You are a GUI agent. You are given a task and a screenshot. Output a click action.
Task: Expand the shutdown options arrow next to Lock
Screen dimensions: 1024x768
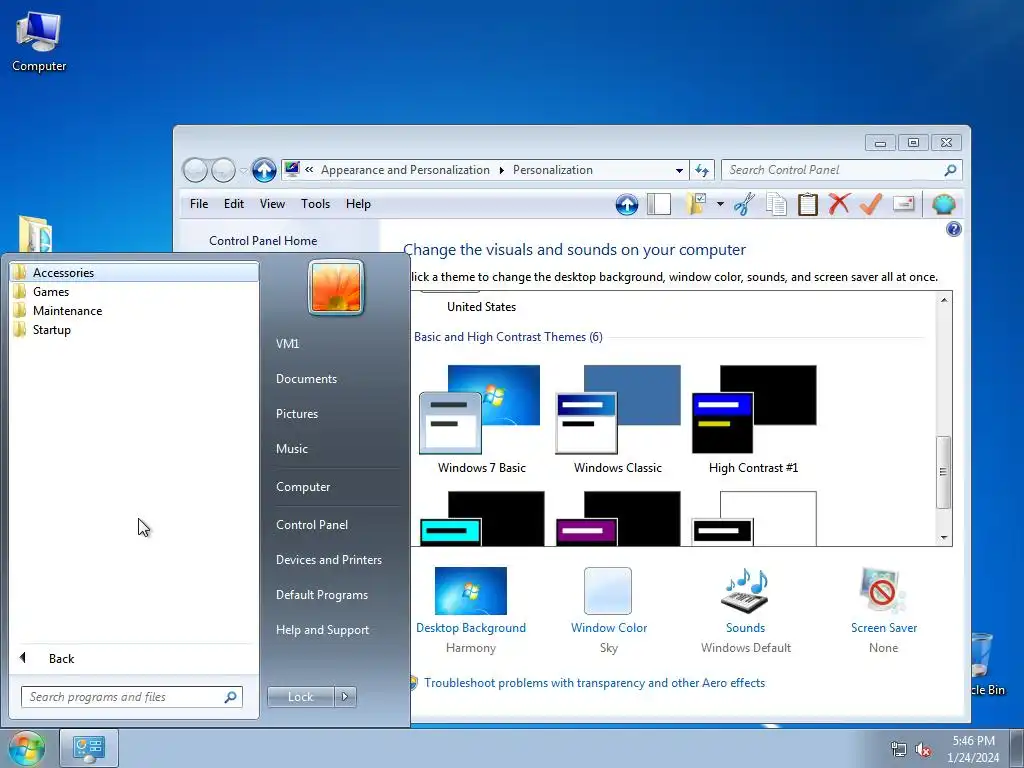[345, 697]
